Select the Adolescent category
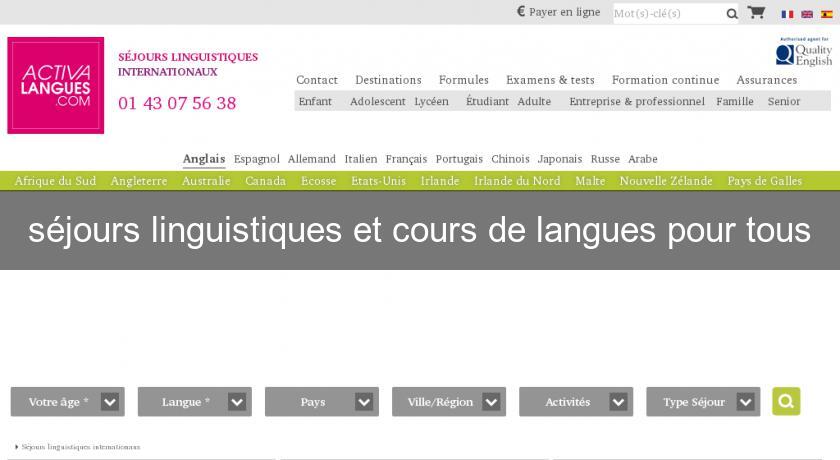This screenshot has height=460, width=840. coord(377,101)
